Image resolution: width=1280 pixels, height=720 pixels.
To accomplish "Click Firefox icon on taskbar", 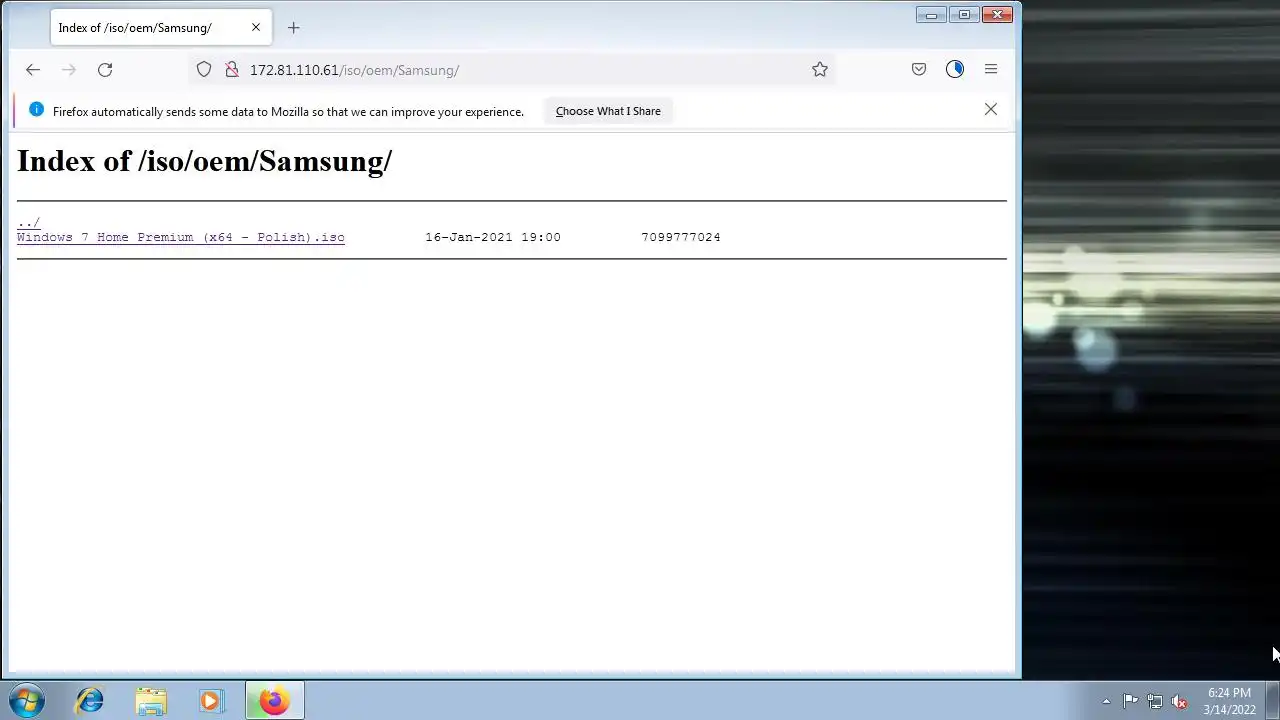I will tap(274, 700).
